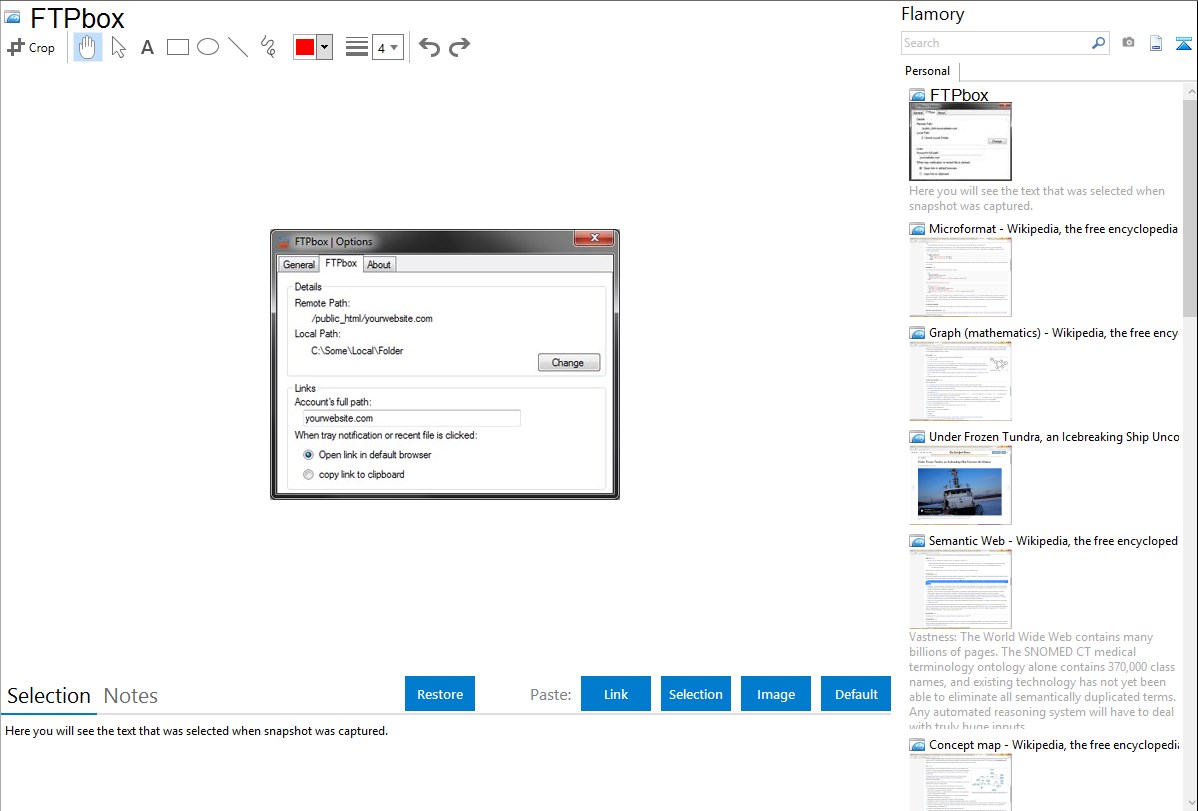Viewport: 1198px width, 811px height.
Task: Click the icon beside FTPbox list entry
Action: 917,95
